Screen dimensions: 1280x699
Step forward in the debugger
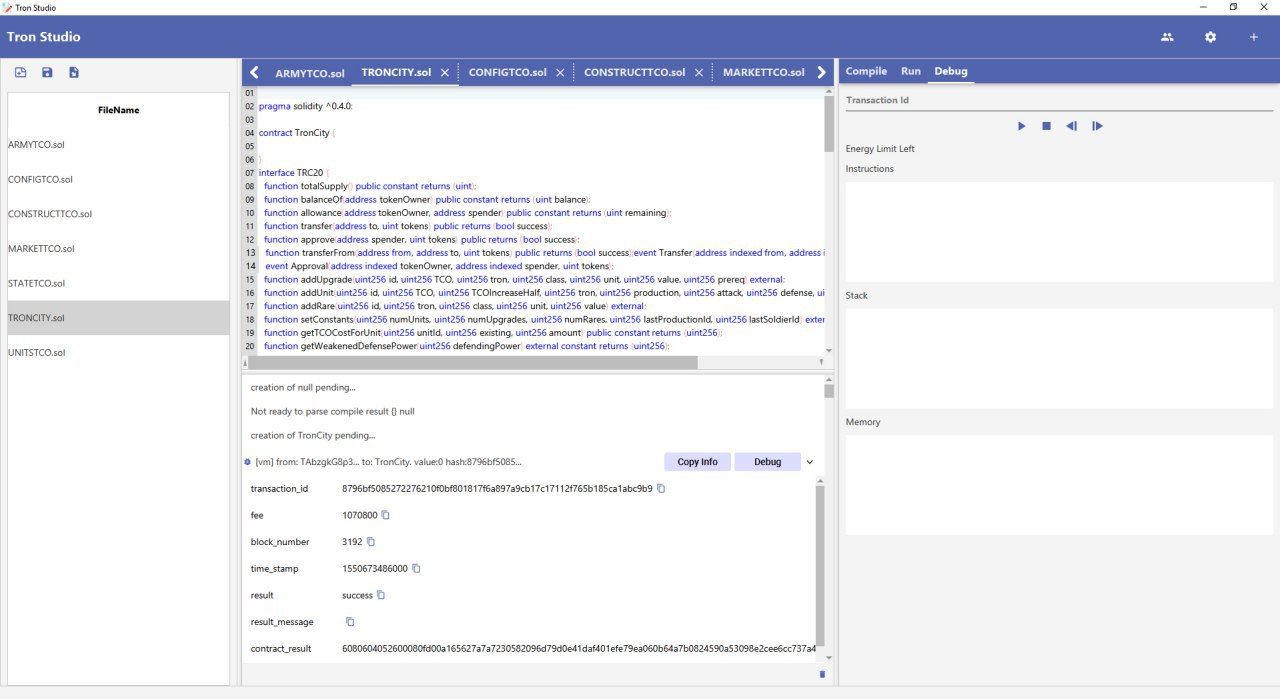pyautogui.click(x=1097, y=126)
